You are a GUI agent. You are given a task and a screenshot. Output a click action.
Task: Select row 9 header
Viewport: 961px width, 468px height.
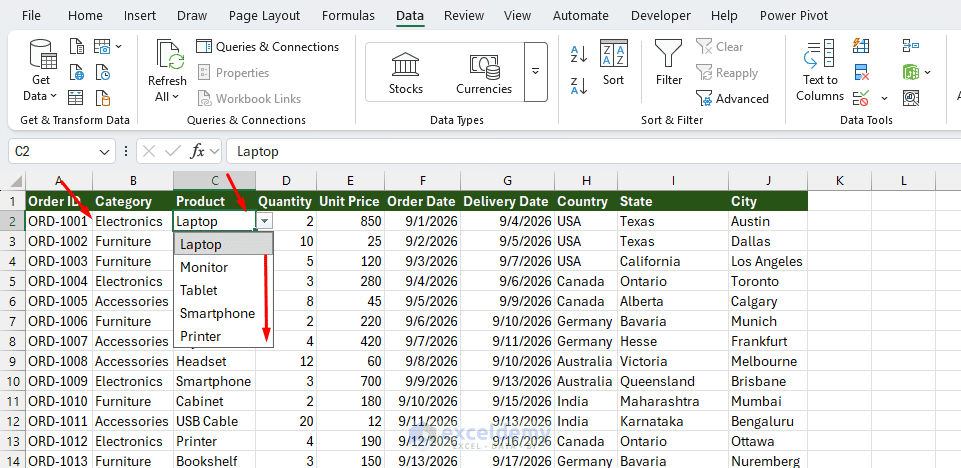pyautogui.click(x=12, y=361)
